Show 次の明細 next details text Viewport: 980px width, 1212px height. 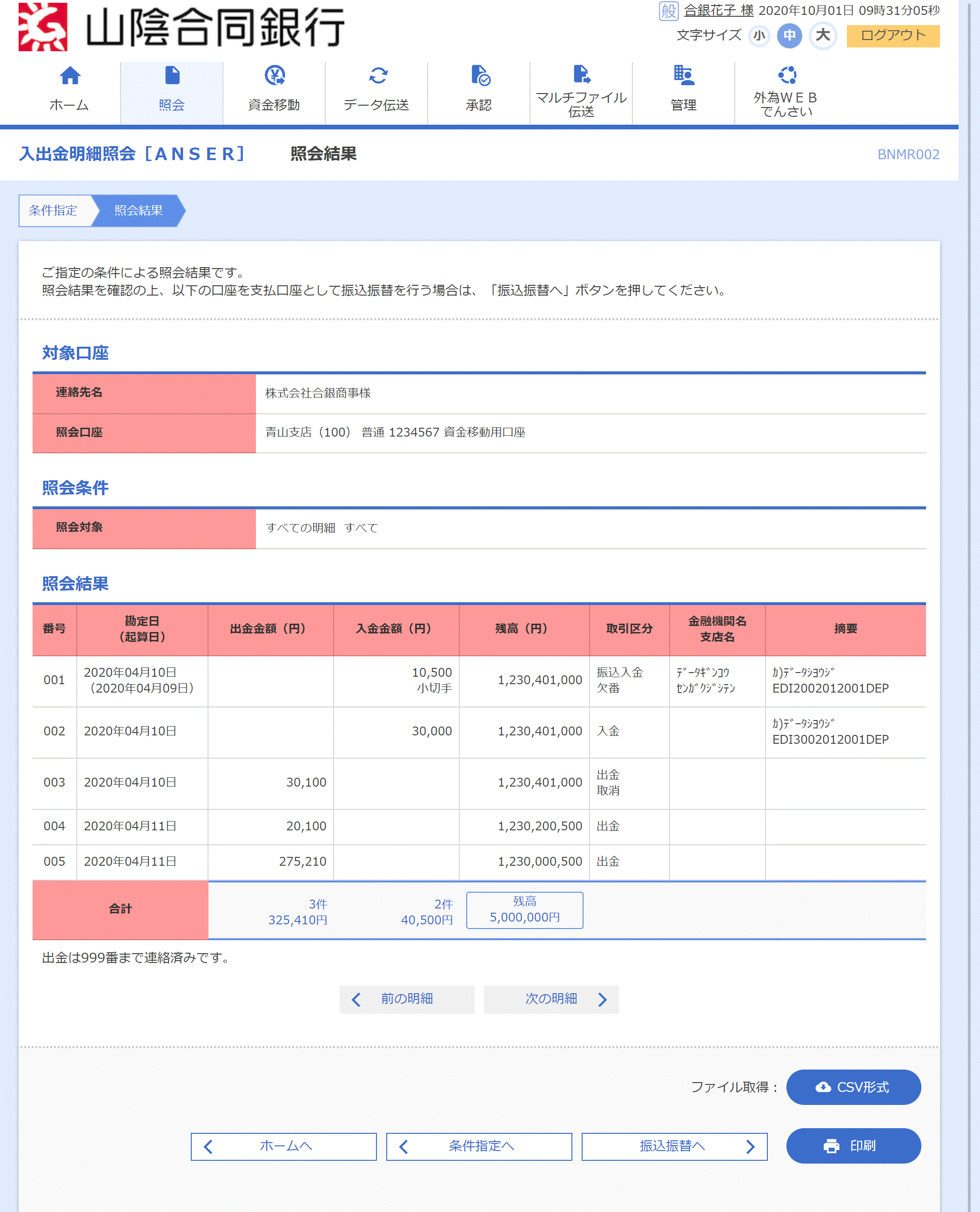click(x=551, y=999)
